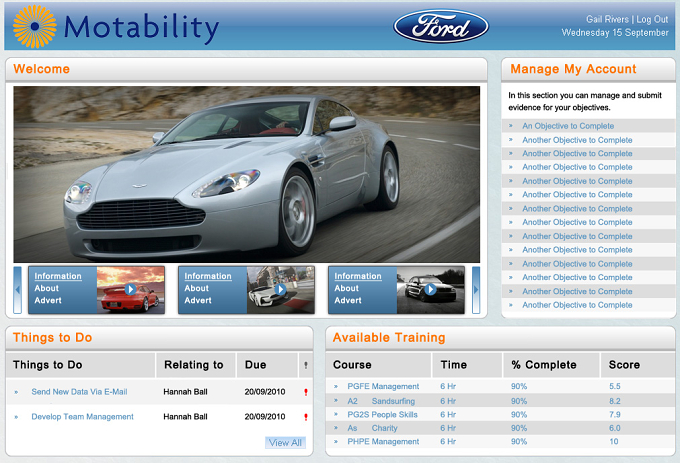Image resolution: width=680 pixels, height=463 pixels.
Task: Click the bullet arrow beside Send New Data Via E-Mail
Action: 16,392
